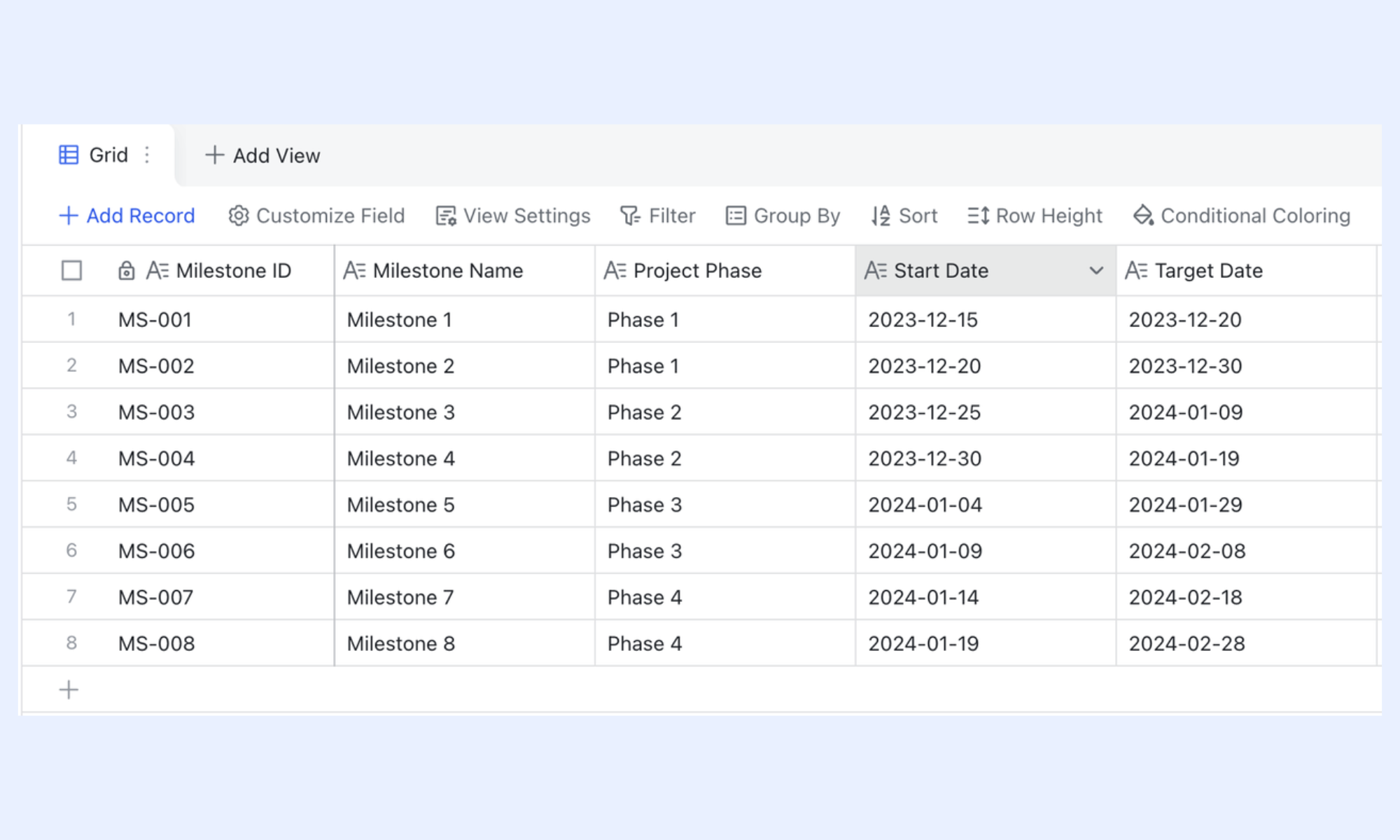
Task: Tick the select-all checkbox in header
Action: [71, 270]
